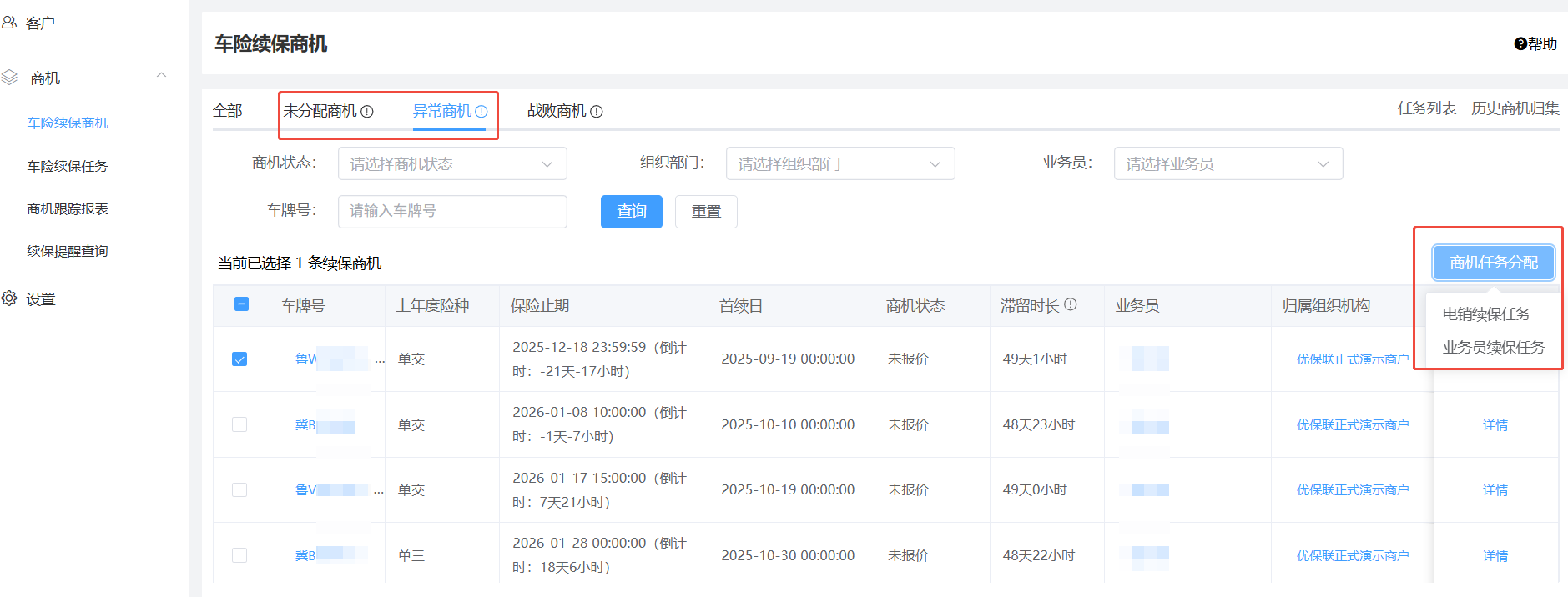The image size is (1568, 597).
Task: Click plate number link in the 2025-10-30 row
Action: 331,555
